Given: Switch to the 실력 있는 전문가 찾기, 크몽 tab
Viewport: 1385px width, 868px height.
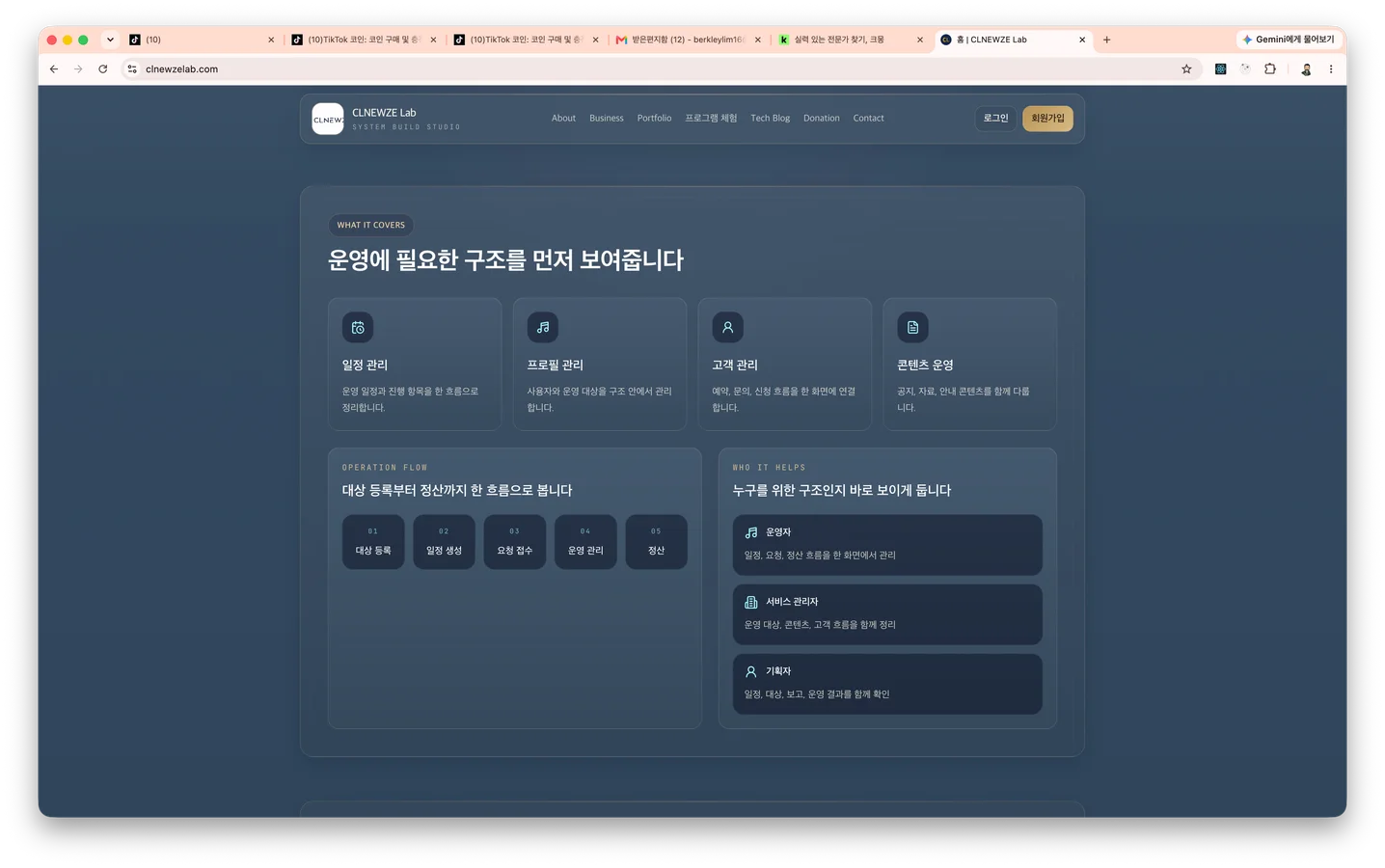Looking at the screenshot, I should point(852,40).
